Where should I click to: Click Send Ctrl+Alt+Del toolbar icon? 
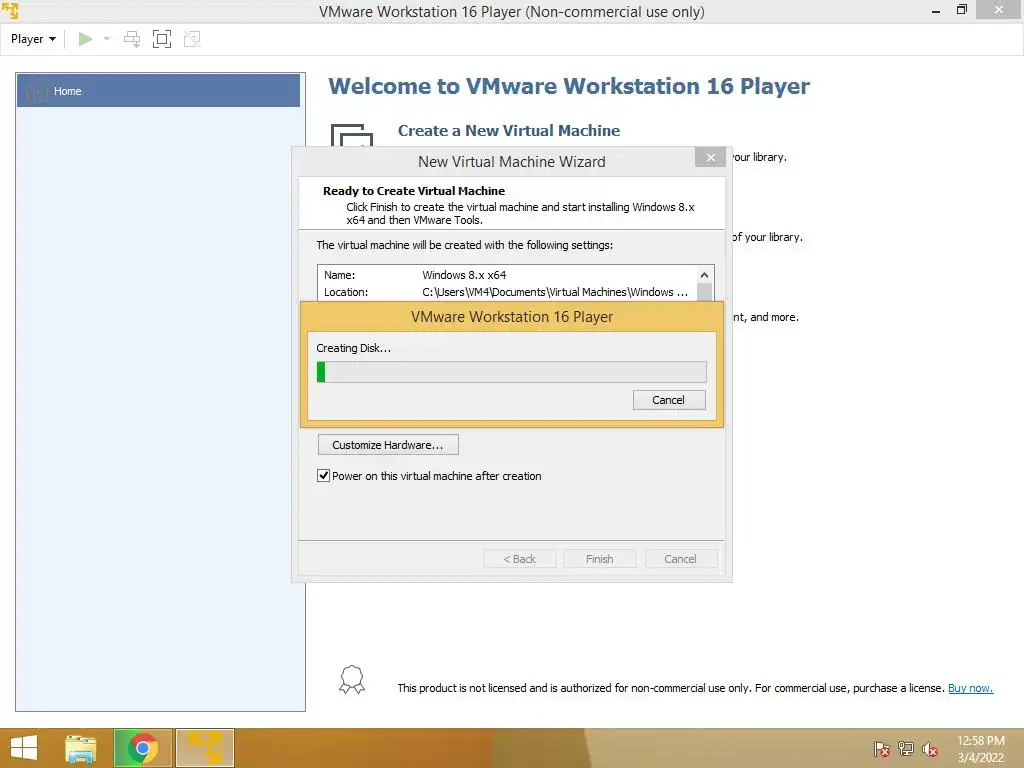(132, 39)
